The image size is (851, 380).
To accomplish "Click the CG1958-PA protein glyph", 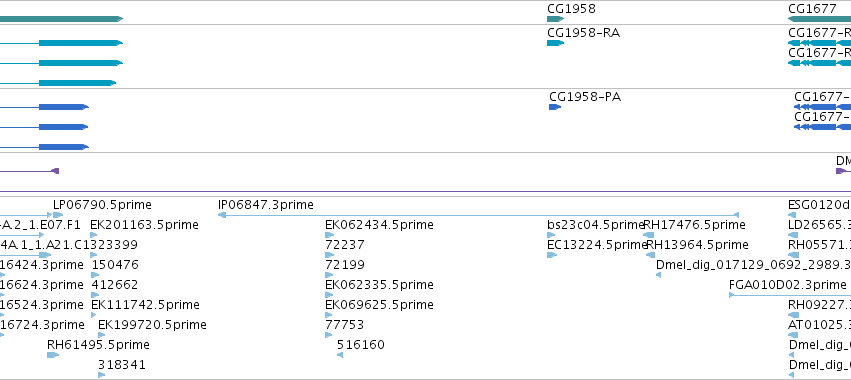I will point(555,107).
